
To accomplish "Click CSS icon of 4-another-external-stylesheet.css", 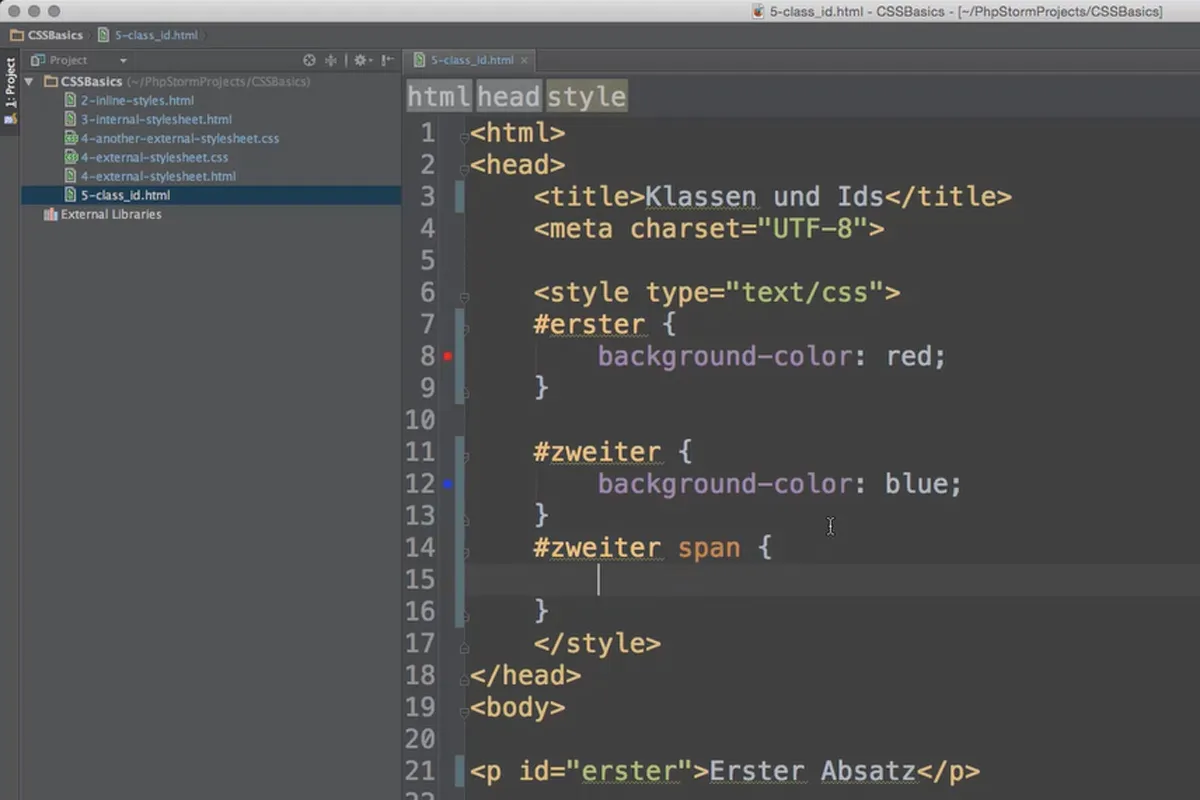I will tap(71, 138).
